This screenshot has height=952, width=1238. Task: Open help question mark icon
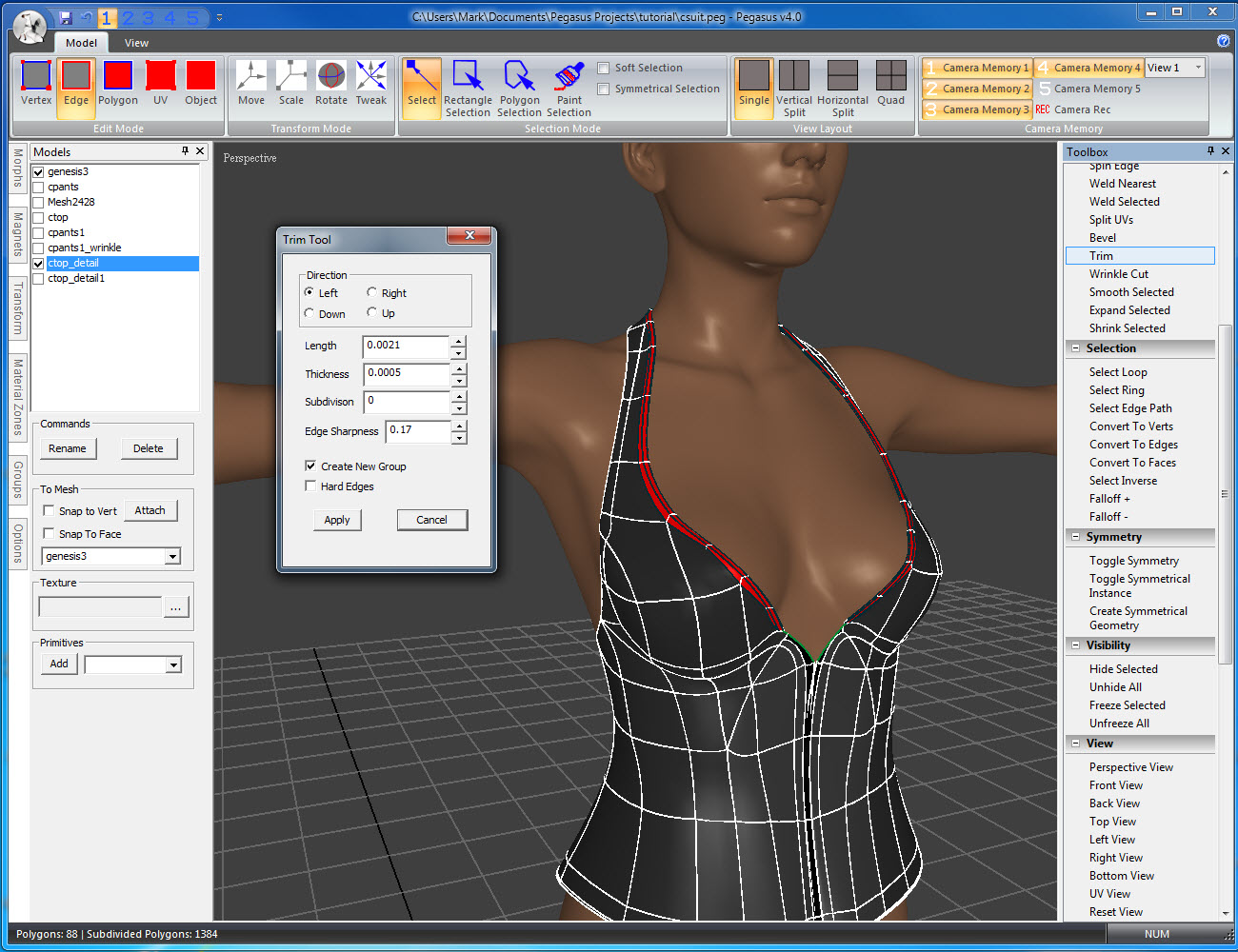pos(1223,41)
